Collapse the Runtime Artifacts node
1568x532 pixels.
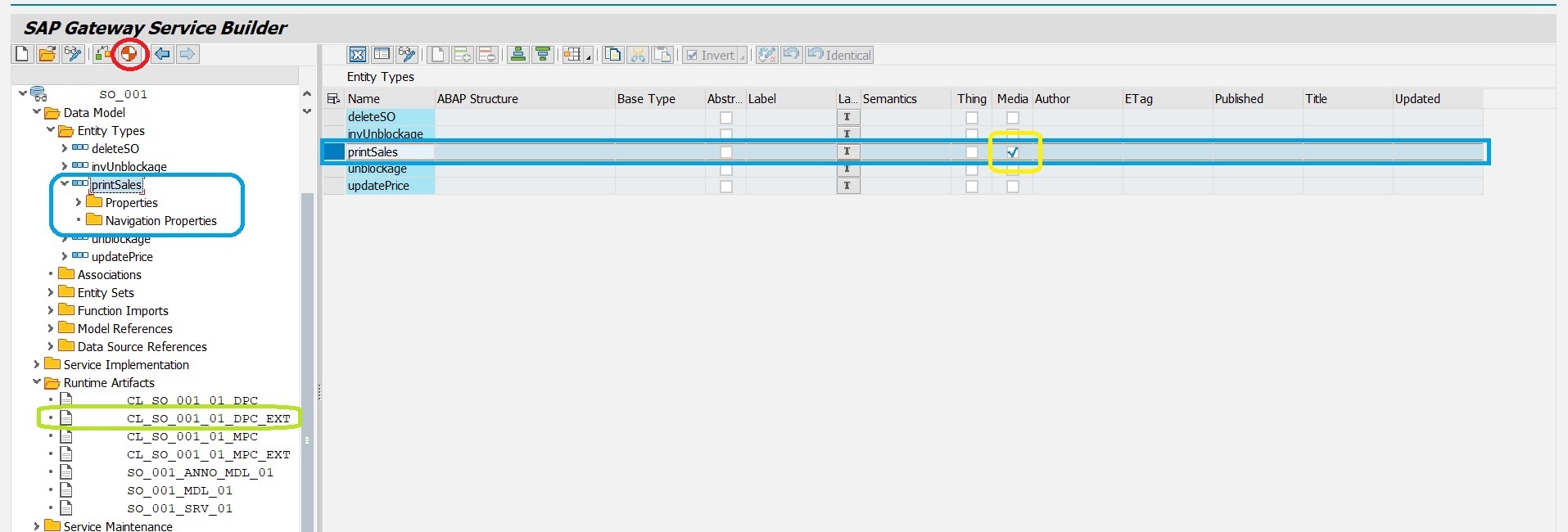click(x=37, y=383)
